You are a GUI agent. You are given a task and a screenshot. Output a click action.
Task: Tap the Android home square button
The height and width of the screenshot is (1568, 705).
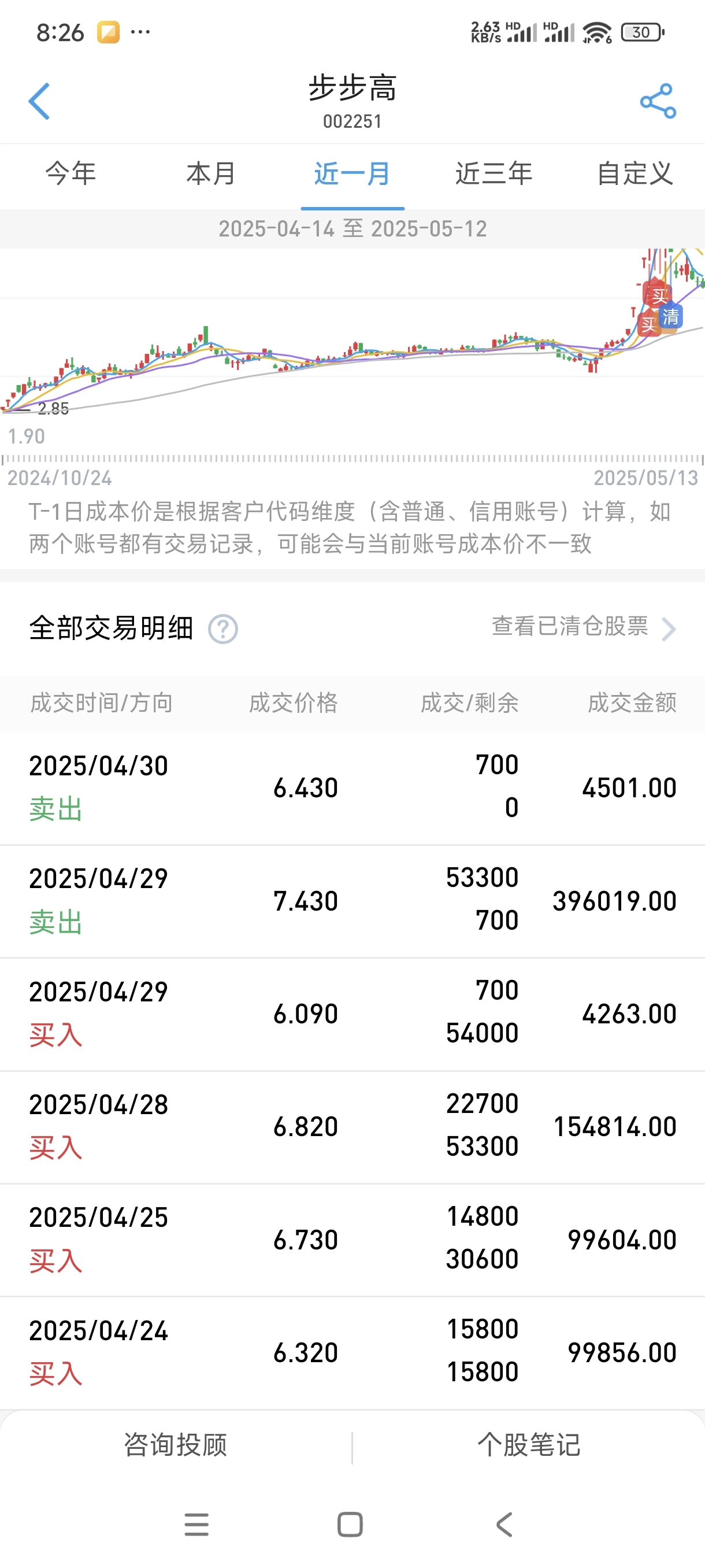350,1524
